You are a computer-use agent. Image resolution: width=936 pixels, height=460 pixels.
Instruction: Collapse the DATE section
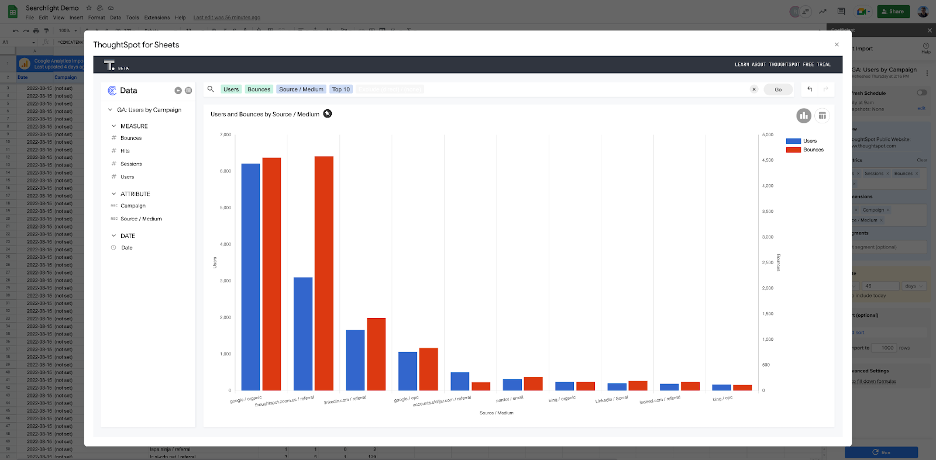(x=114, y=236)
